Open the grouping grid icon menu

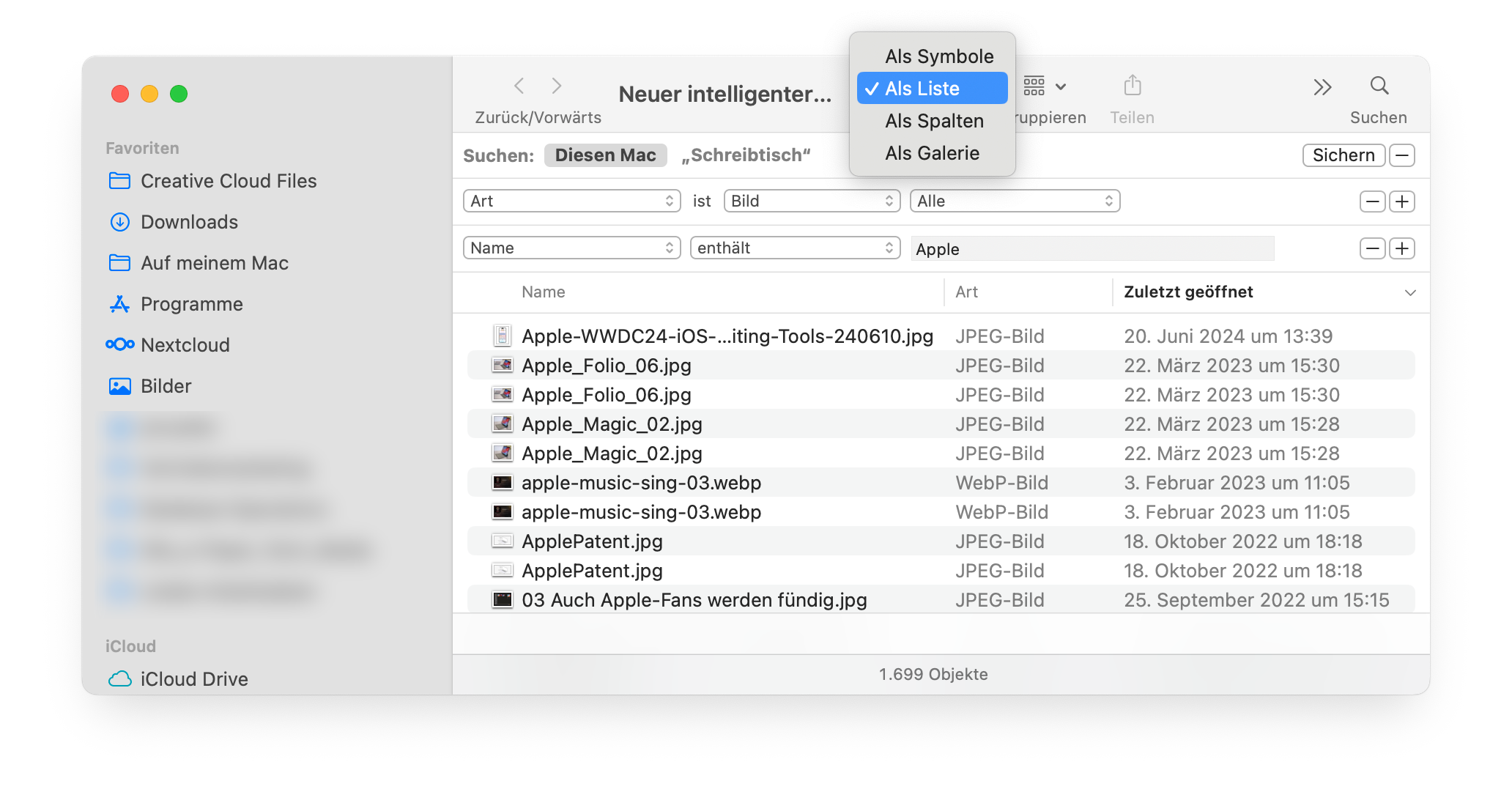click(x=1034, y=86)
